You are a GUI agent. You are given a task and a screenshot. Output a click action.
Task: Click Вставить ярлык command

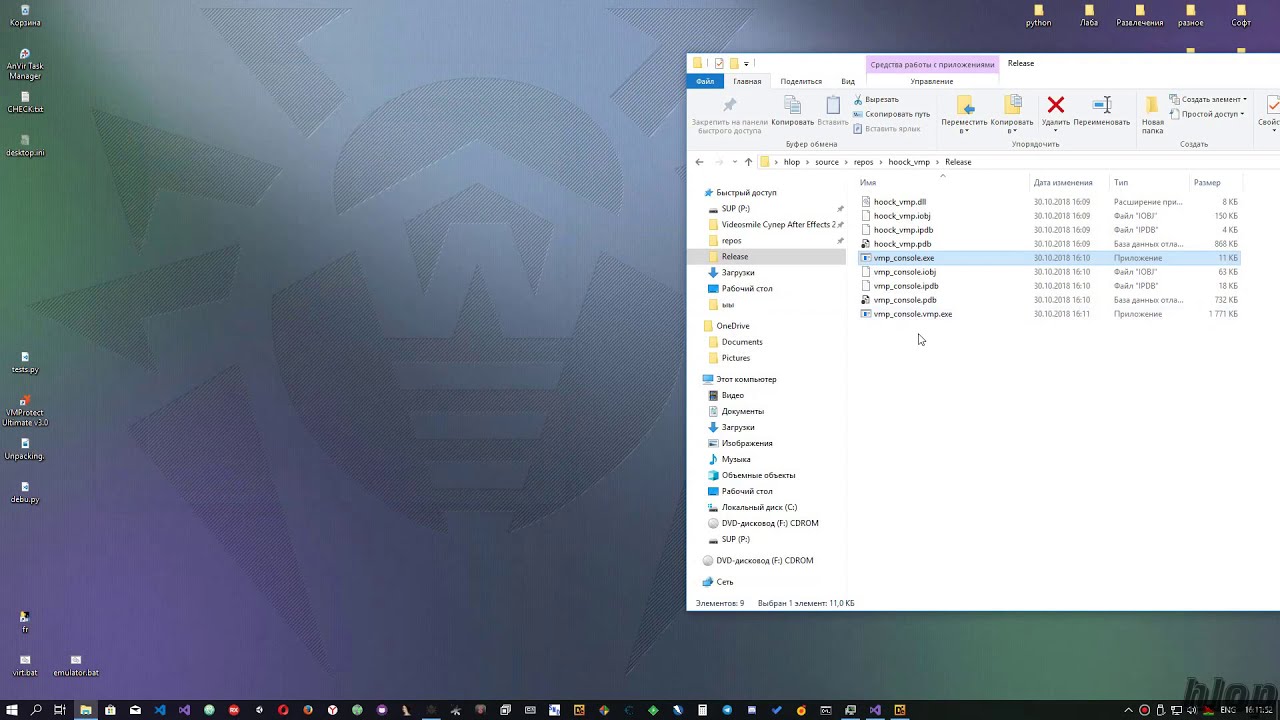tap(887, 129)
